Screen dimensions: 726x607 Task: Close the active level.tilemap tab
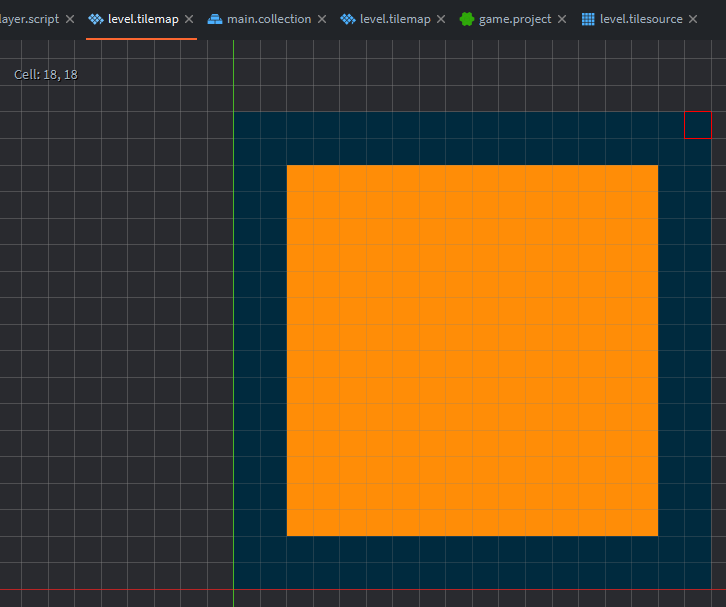tap(189, 19)
